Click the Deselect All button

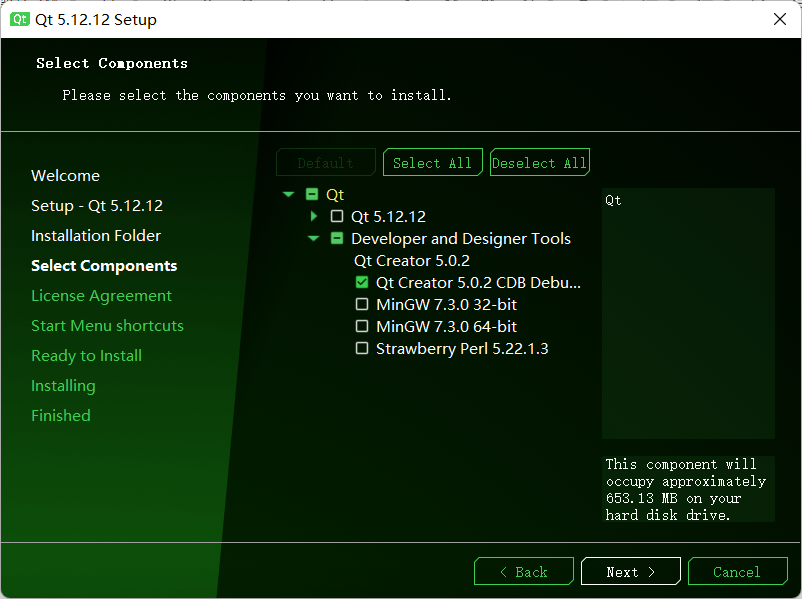point(540,163)
